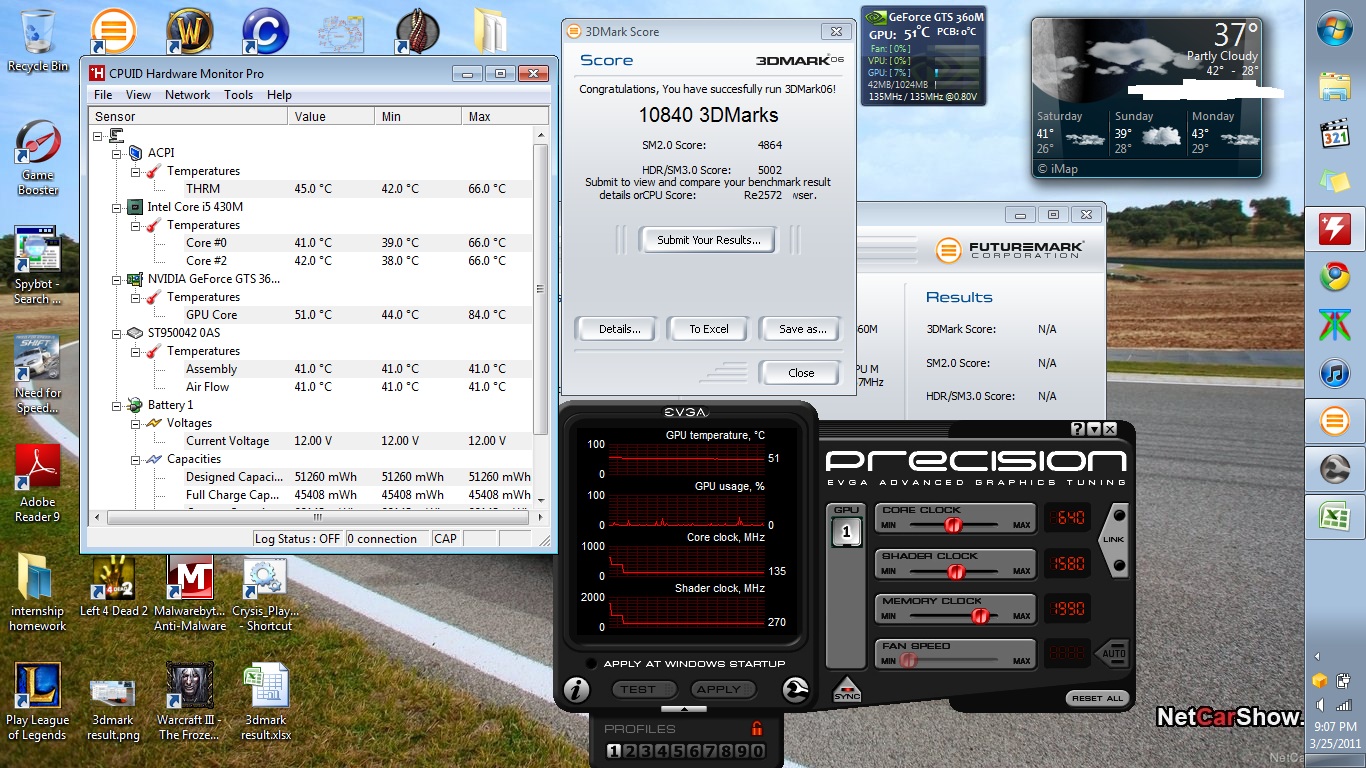Open Google Chrome from the taskbar
The width and height of the screenshot is (1366, 768).
pyautogui.click(x=1335, y=277)
